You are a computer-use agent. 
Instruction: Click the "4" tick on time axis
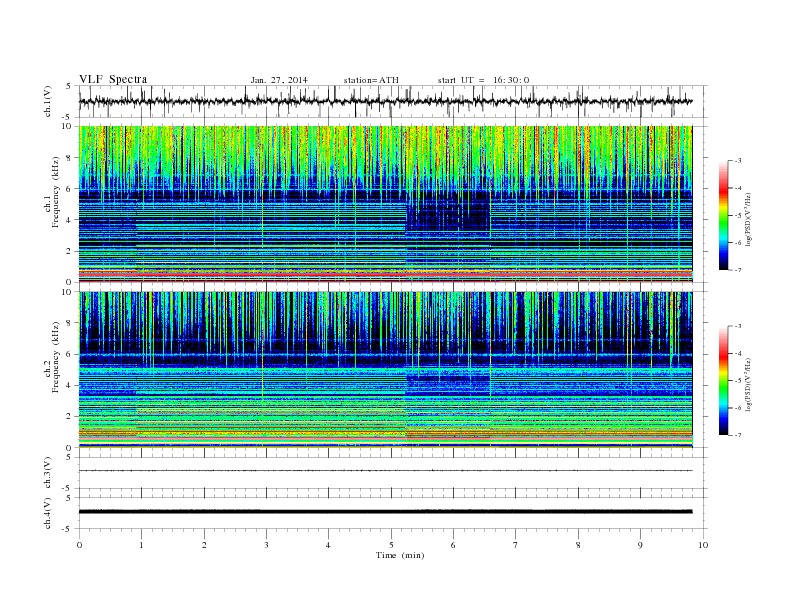pyautogui.click(x=328, y=545)
